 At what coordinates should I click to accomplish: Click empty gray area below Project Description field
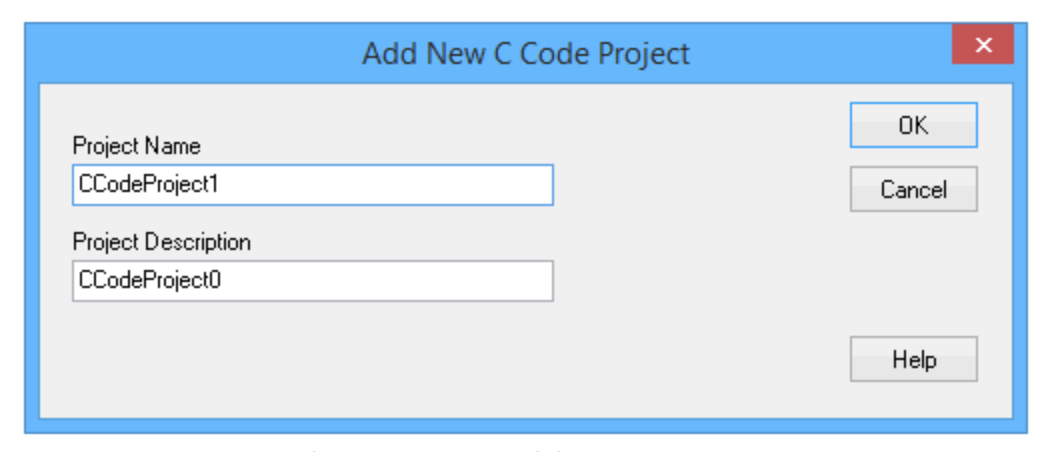[x=312, y=360]
